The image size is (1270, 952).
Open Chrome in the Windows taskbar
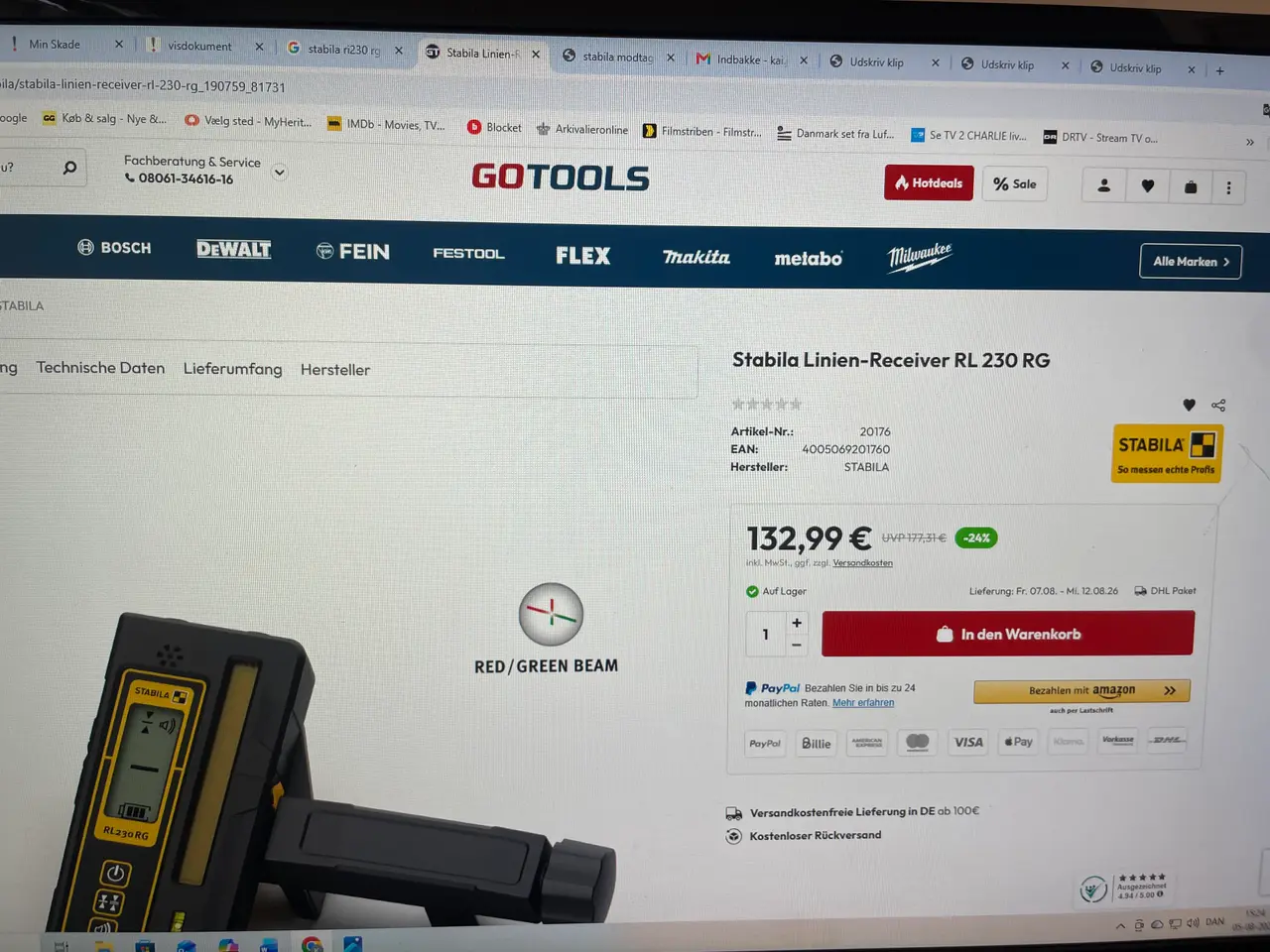pyautogui.click(x=312, y=944)
